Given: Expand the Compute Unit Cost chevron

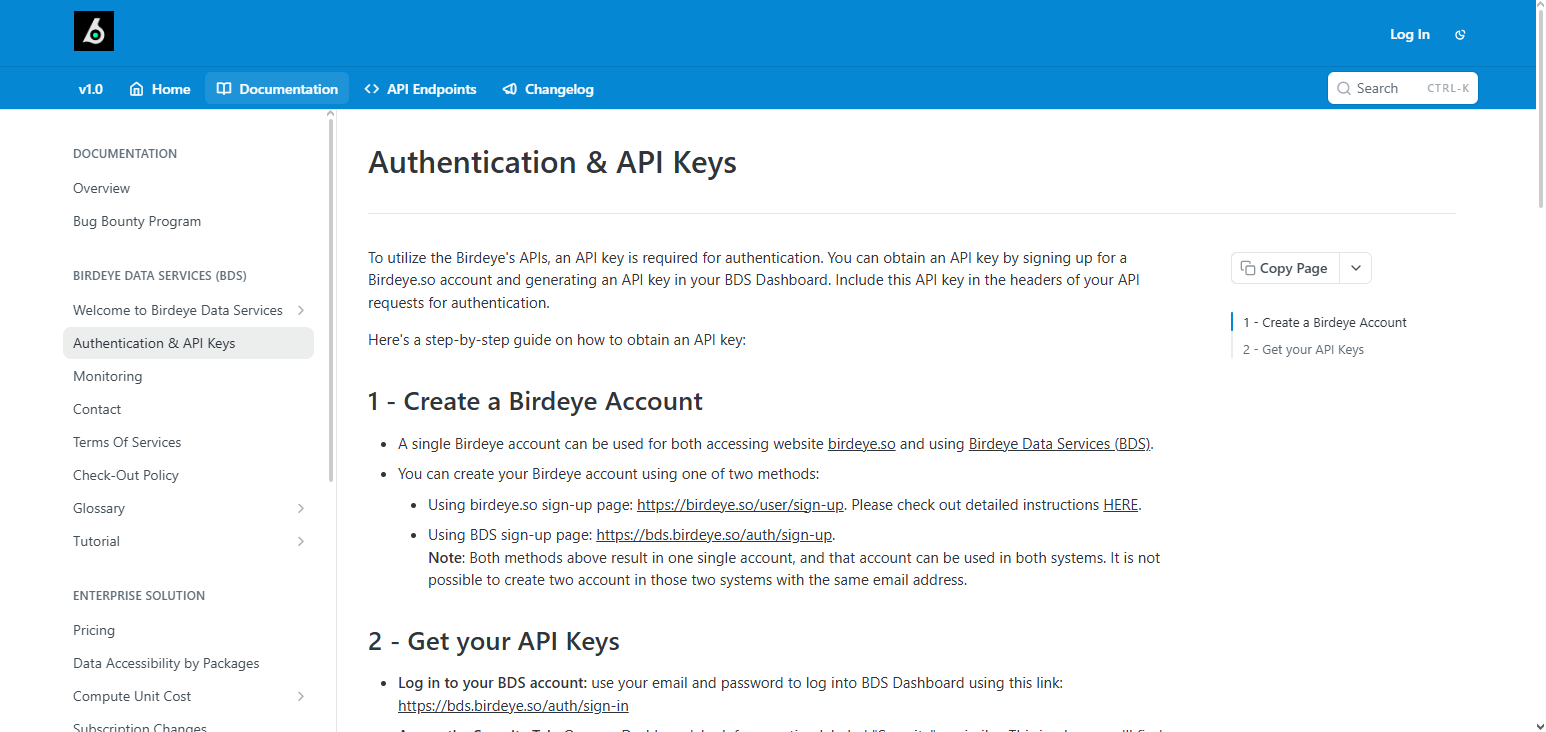Looking at the screenshot, I should click(301, 696).
